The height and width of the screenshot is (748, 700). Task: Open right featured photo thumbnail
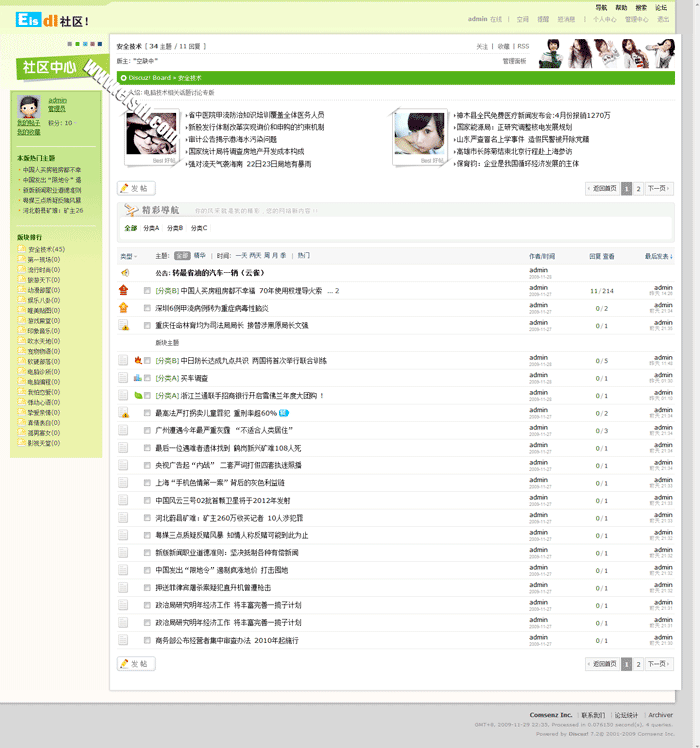click(x=419, y=134)
